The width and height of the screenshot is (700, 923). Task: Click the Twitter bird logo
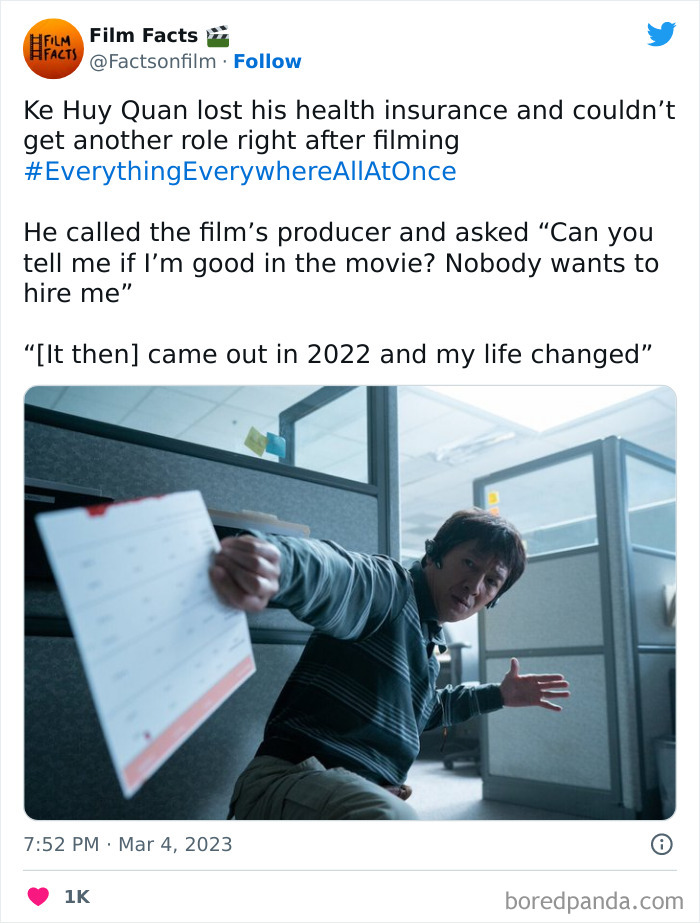point(662,33)
